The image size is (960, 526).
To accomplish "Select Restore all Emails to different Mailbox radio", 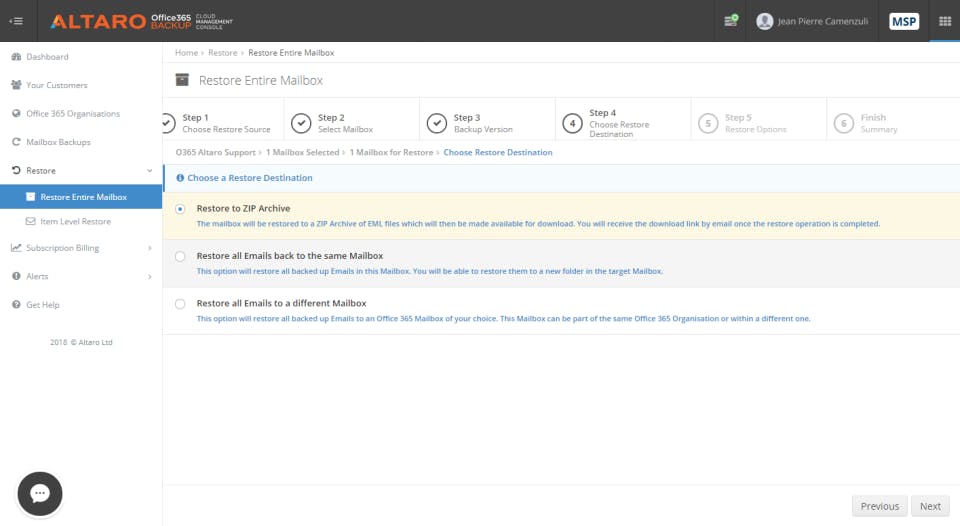I will 180,304.
